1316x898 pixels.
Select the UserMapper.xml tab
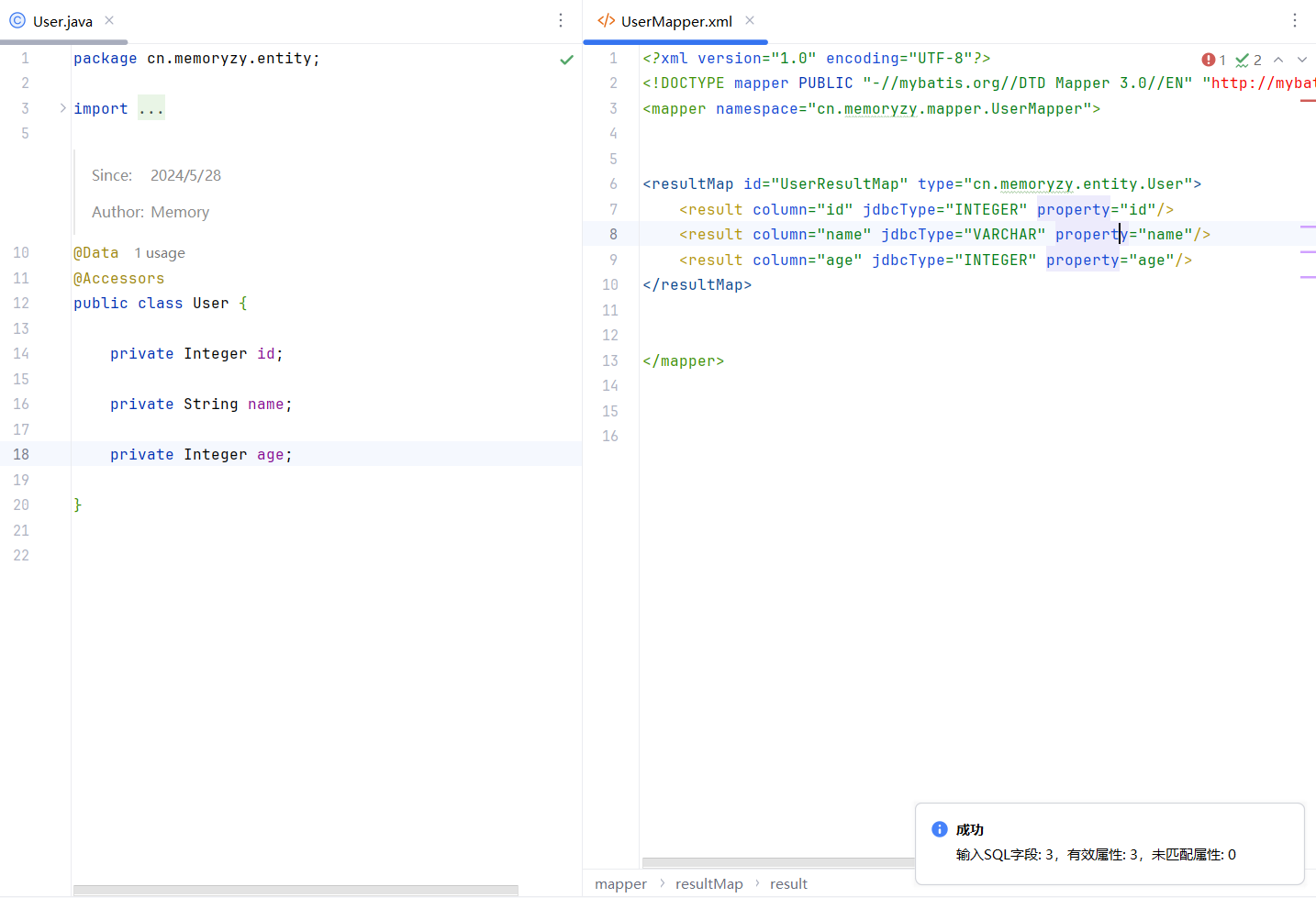pyautogui.click(x=675, y=21)
